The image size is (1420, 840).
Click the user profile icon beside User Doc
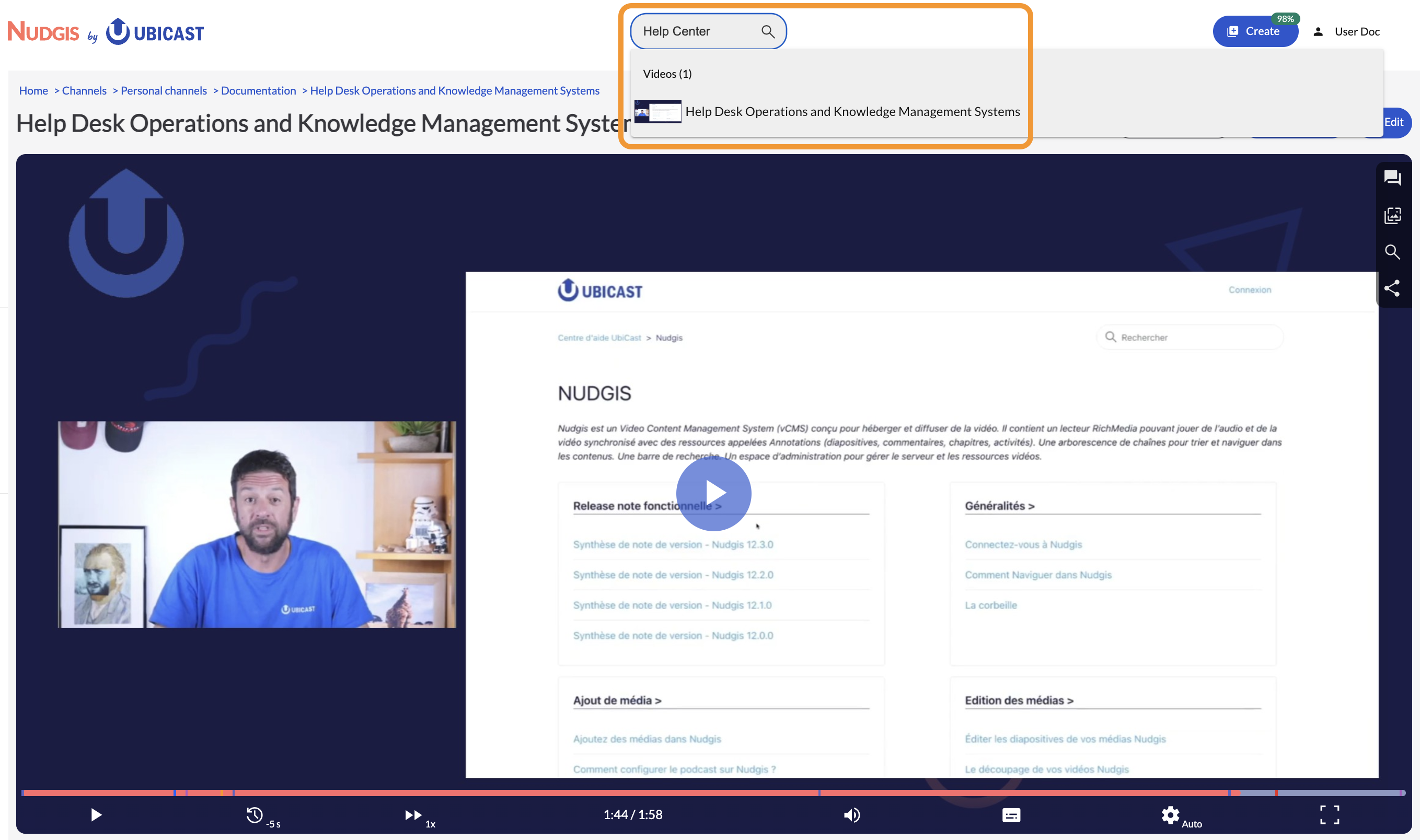(1318, 32)
